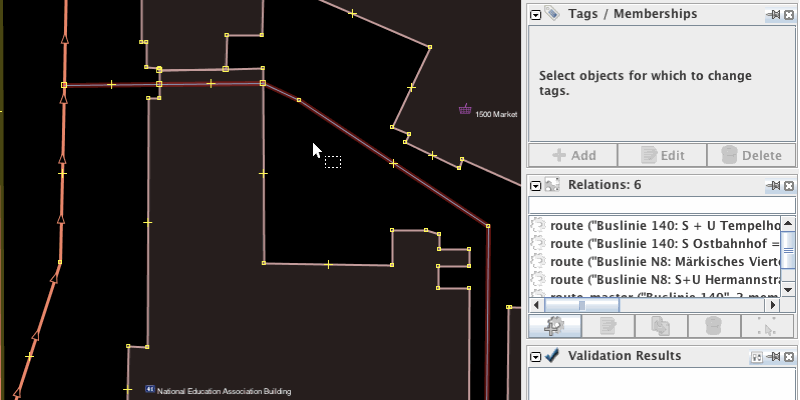The height and width of the screenshot is (400, 800).
Task: Click the relations filter text field
Action: (662, 205)
